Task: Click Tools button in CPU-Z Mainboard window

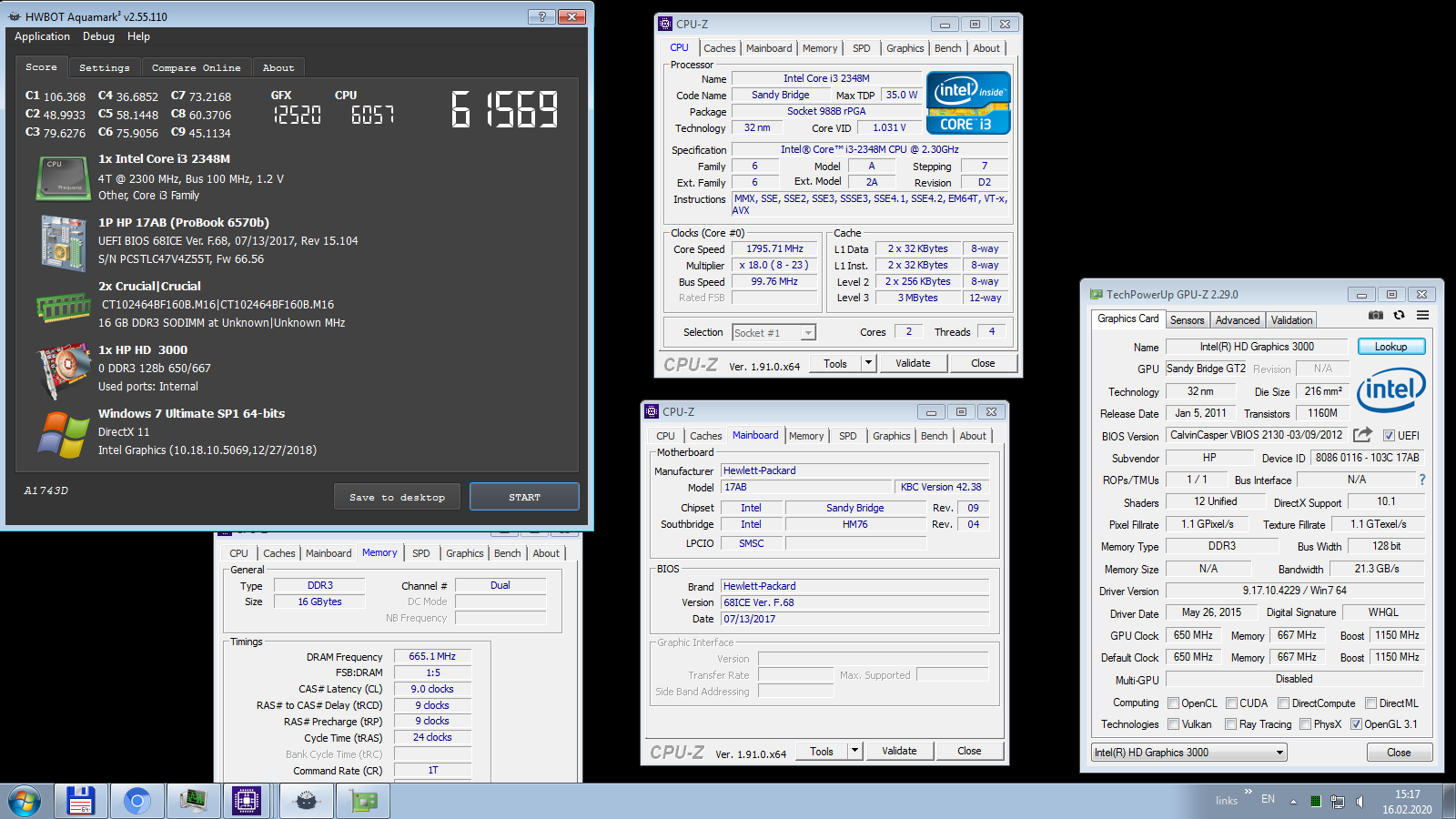Action: click(822, 751)
